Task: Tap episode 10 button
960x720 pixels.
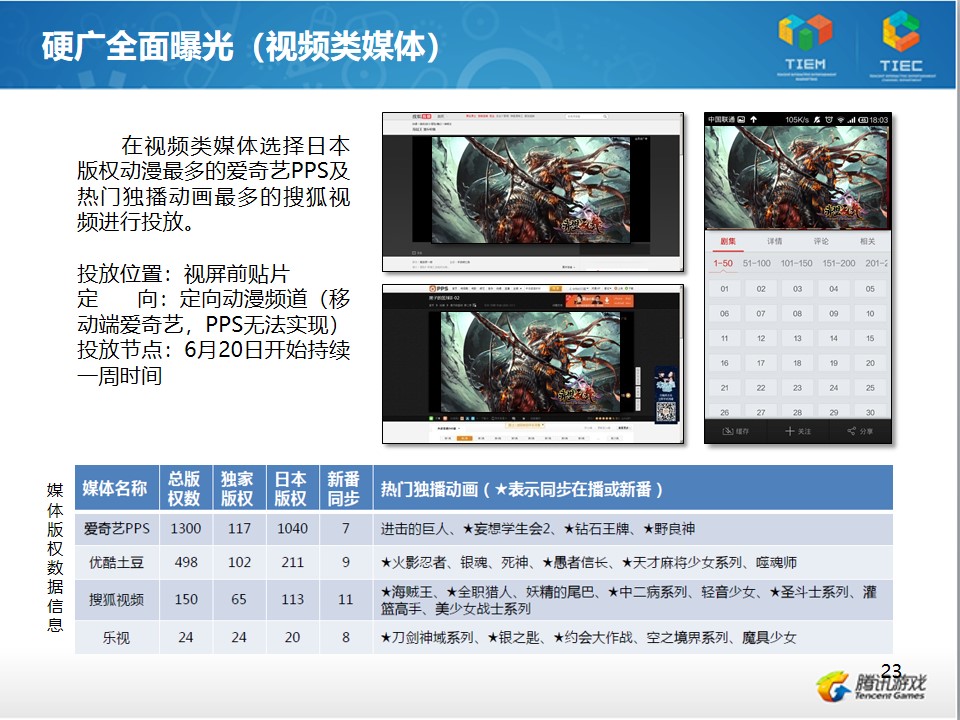Action: pyautogui.click(x=870, y=313)
